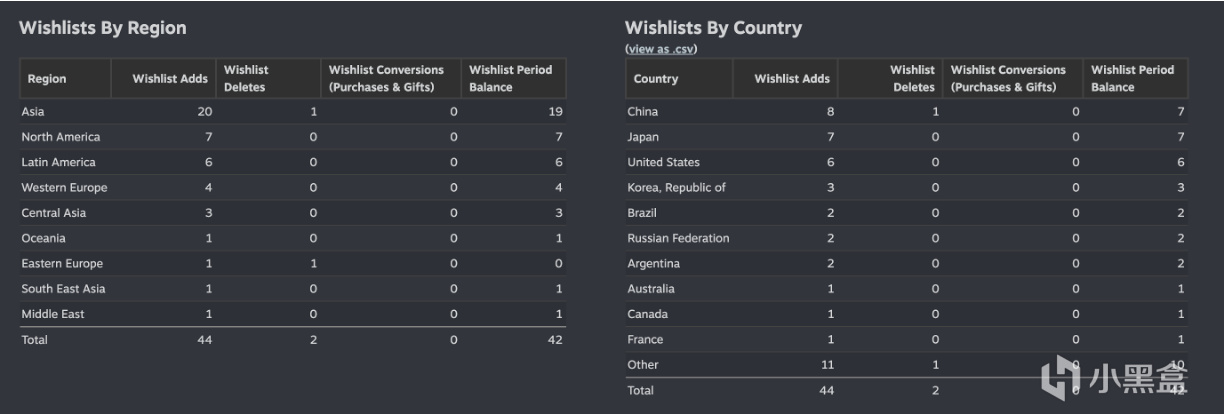
Task: Click the Country column header
Action: pyautogui.click(x=656, y=79)
